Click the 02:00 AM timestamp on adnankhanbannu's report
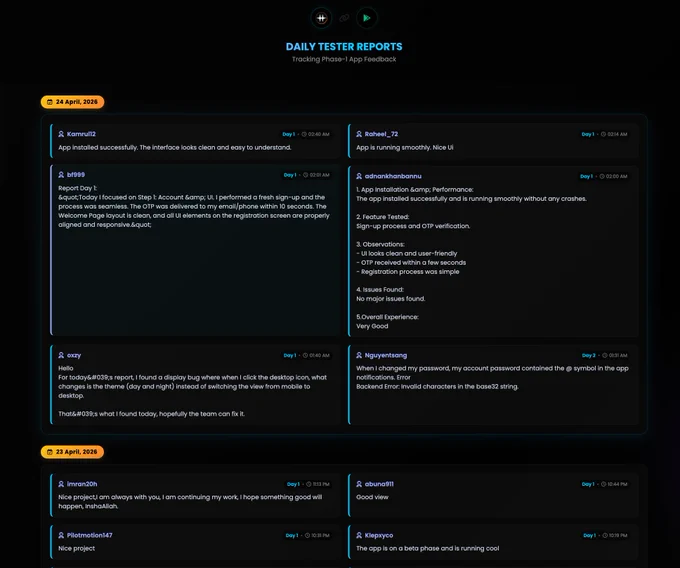 (616, 176)
